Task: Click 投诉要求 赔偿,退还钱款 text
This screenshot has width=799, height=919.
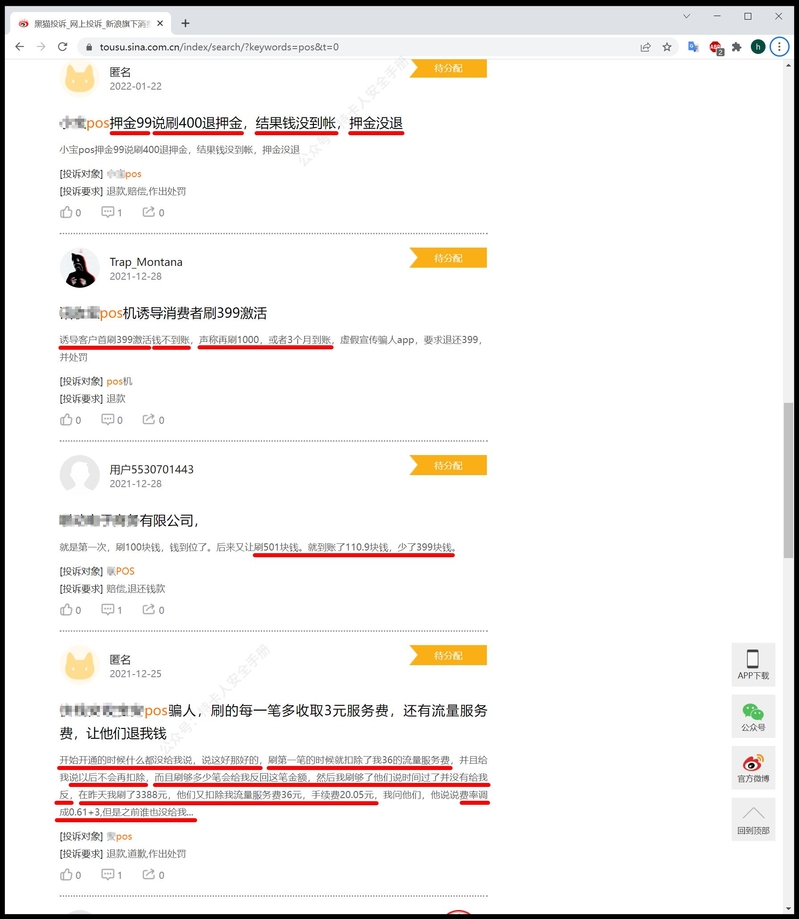Action: click(x=113, y=589)
